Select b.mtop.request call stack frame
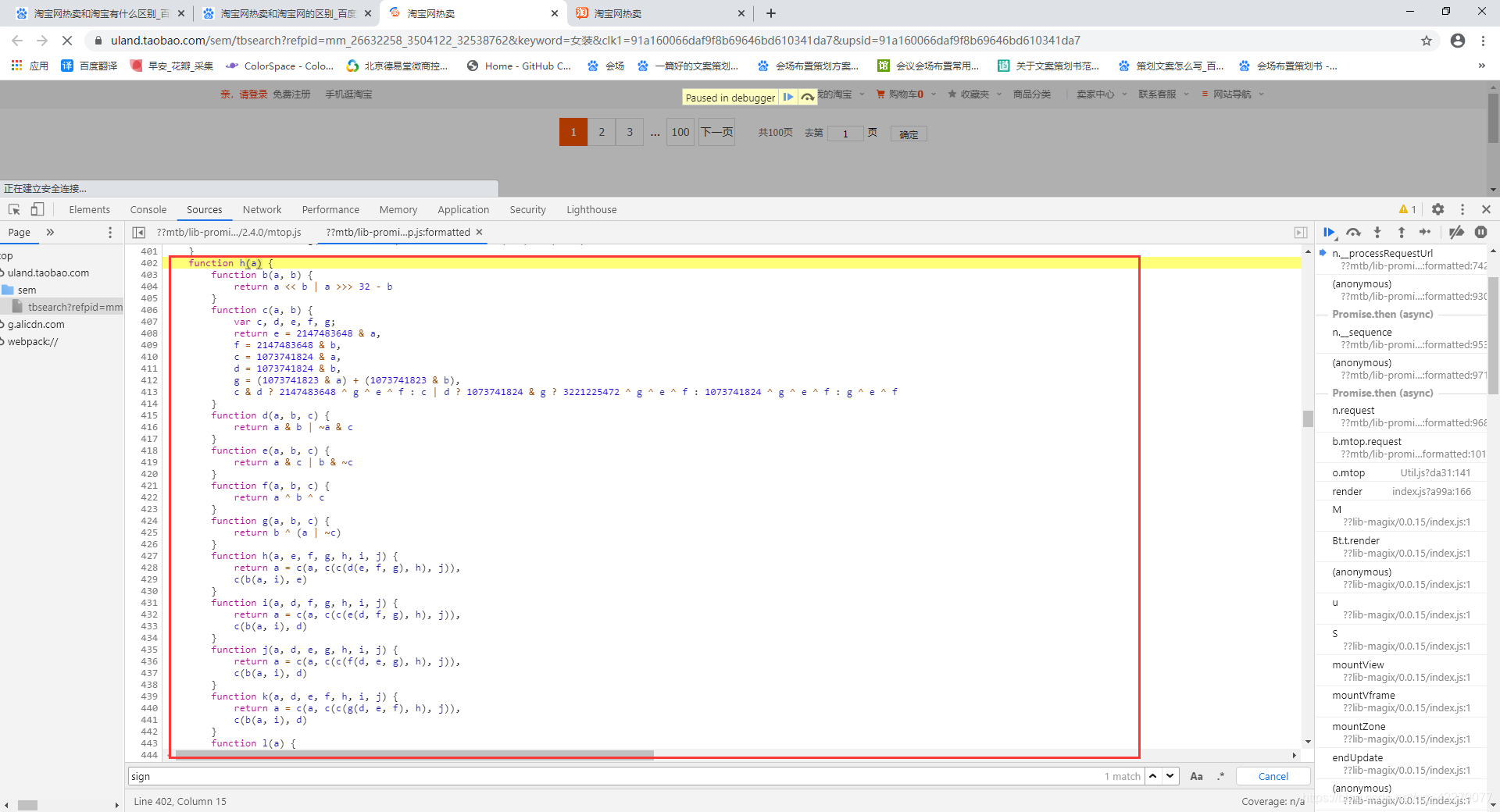Image resolution: width=1500 pixels, height=812 pixels. coord(1402,447)
